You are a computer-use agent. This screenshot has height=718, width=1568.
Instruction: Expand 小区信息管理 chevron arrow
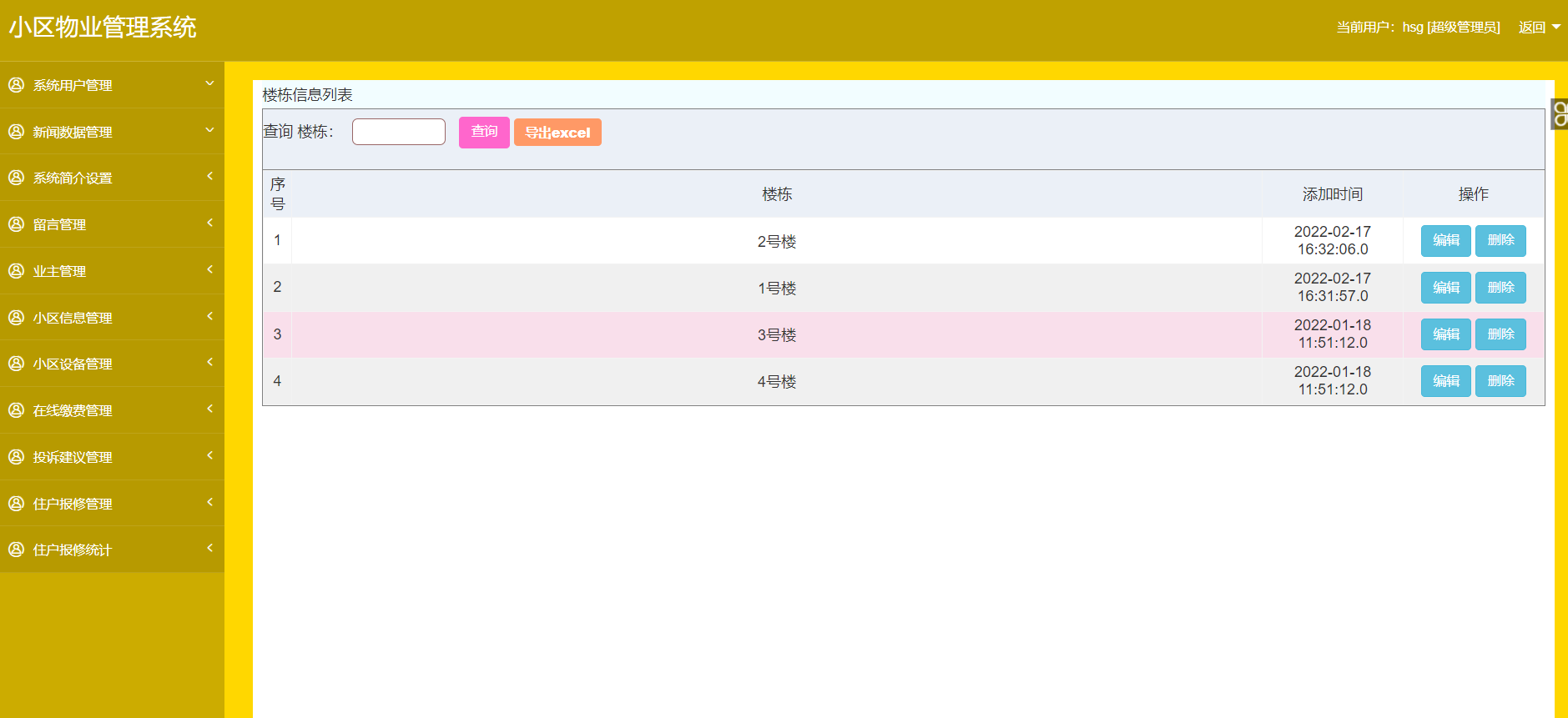(209, 316)
